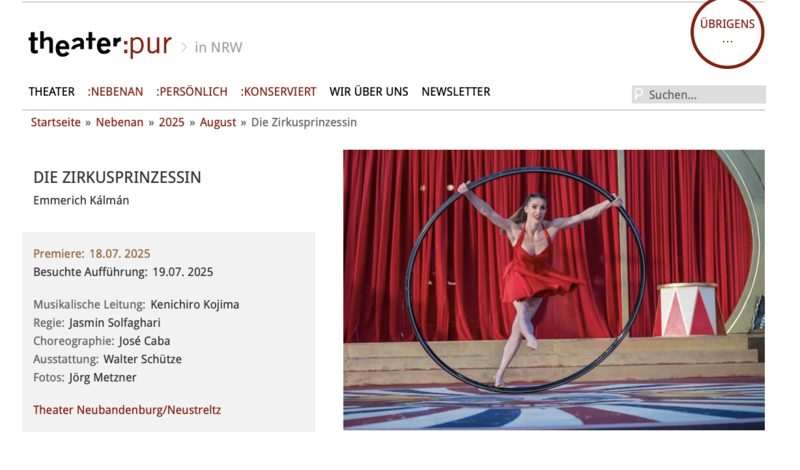Open Theater Neubandenburg/Neustreltz link
800x470 pixels.
127,410
